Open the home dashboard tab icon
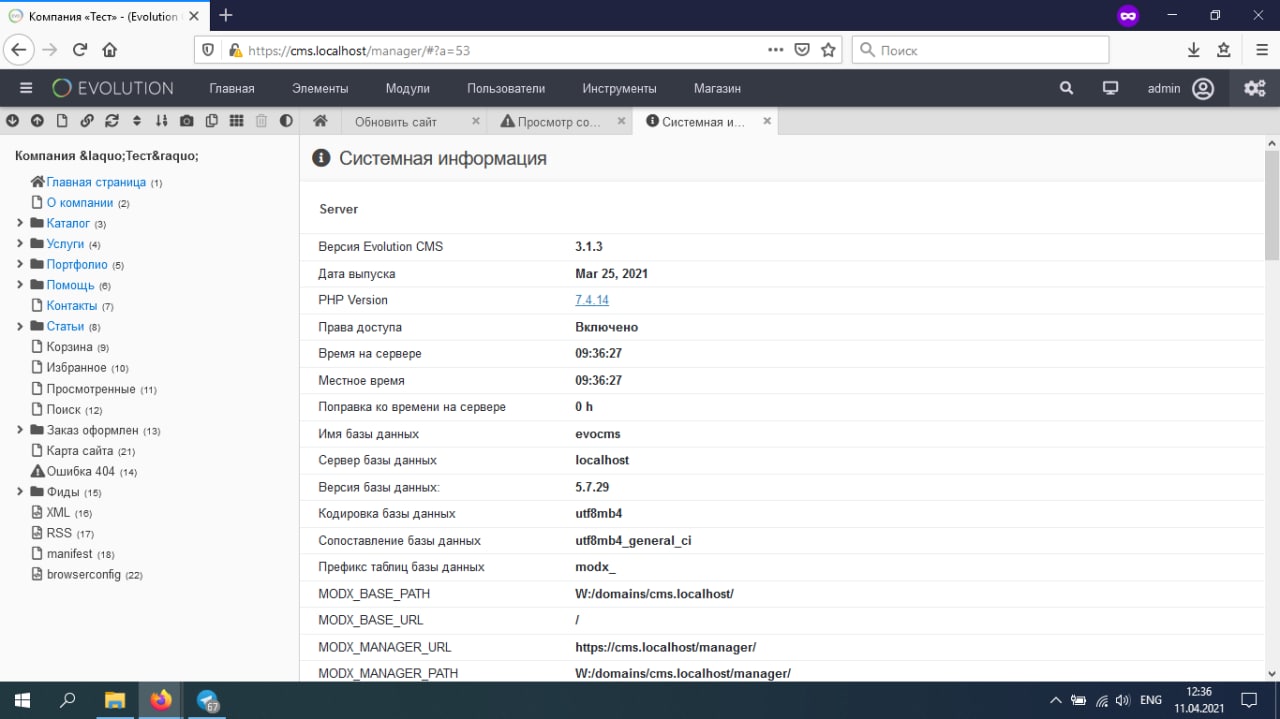Image resolution: width=1280 pixels, height=719 pixels. point(320,121)
